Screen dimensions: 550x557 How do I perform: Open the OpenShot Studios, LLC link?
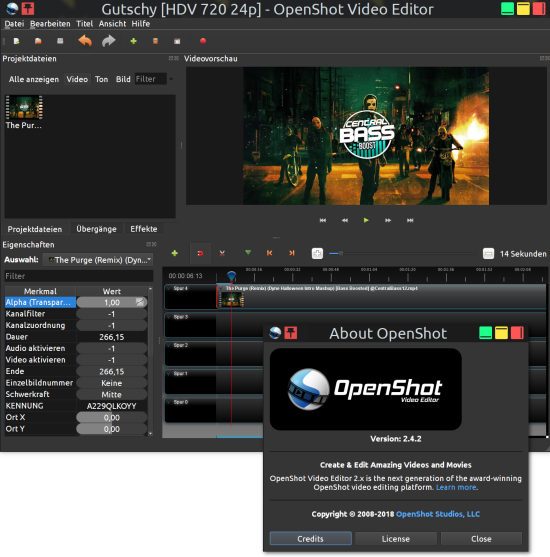(x=438, y=514)
